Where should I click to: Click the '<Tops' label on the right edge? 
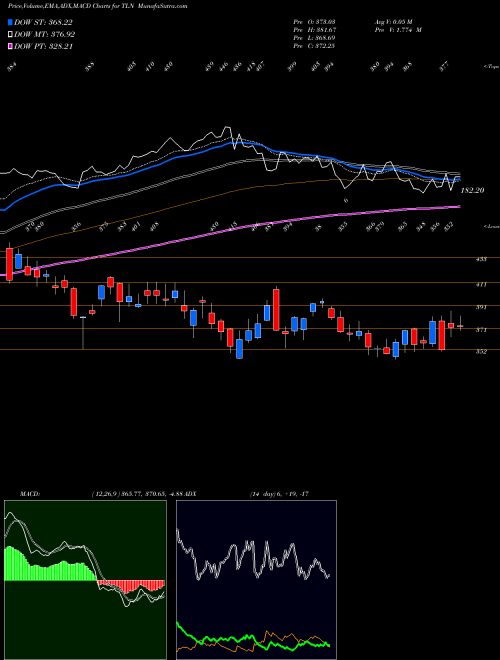pos(492,67)
